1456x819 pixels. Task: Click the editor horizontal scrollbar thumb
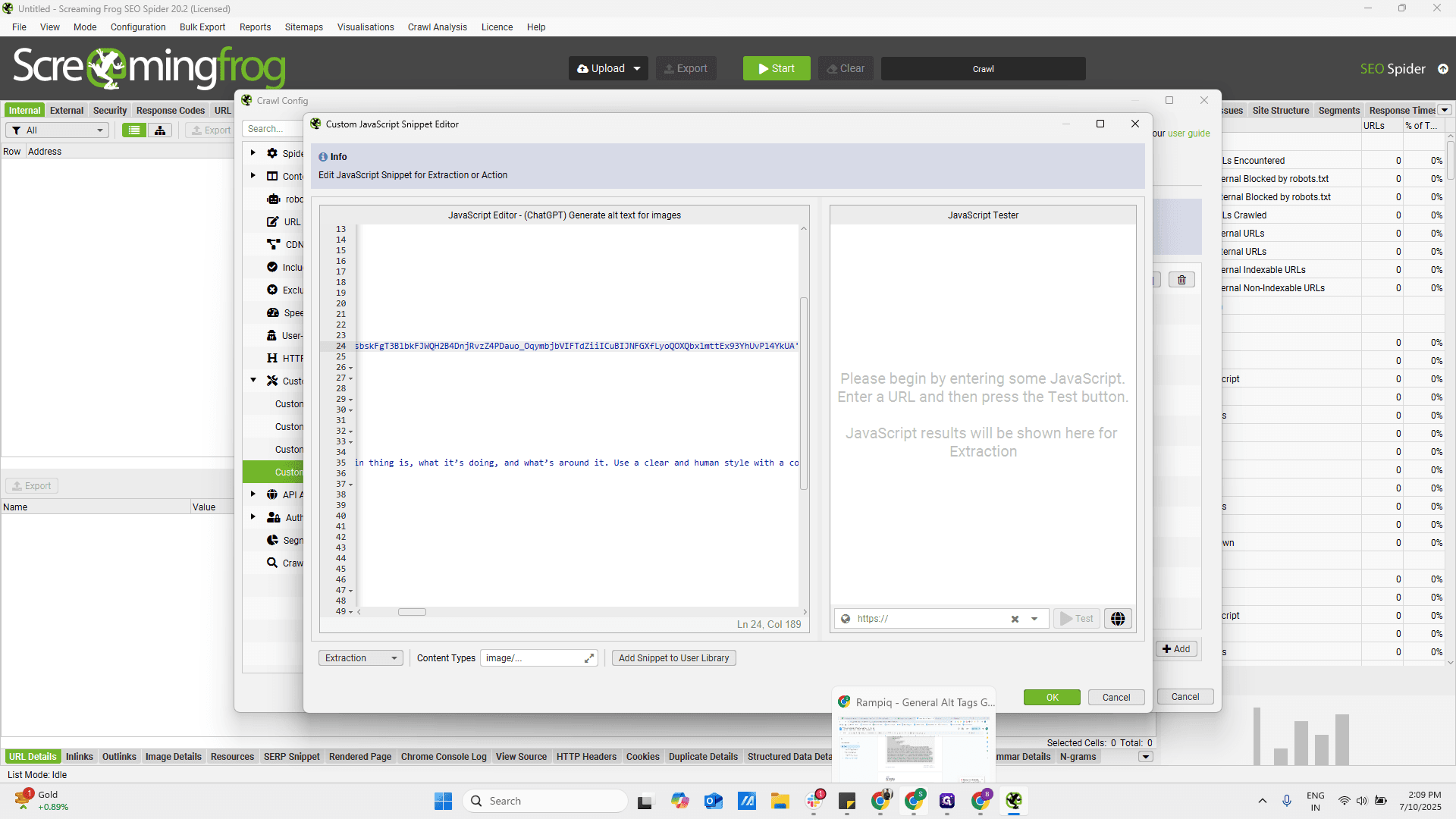(413, 612)
